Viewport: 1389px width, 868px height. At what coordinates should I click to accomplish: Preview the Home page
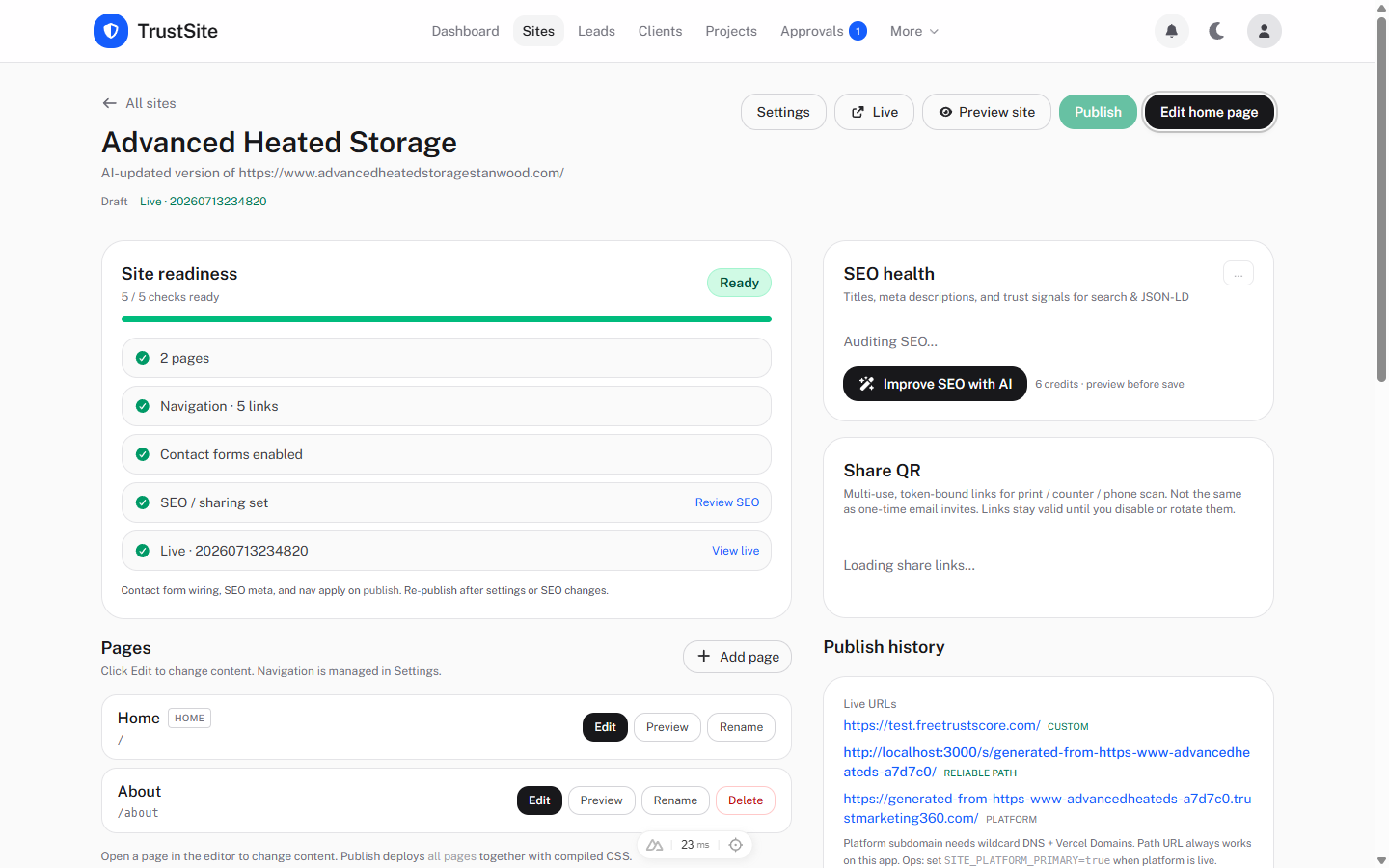click(x=667, y=727)
